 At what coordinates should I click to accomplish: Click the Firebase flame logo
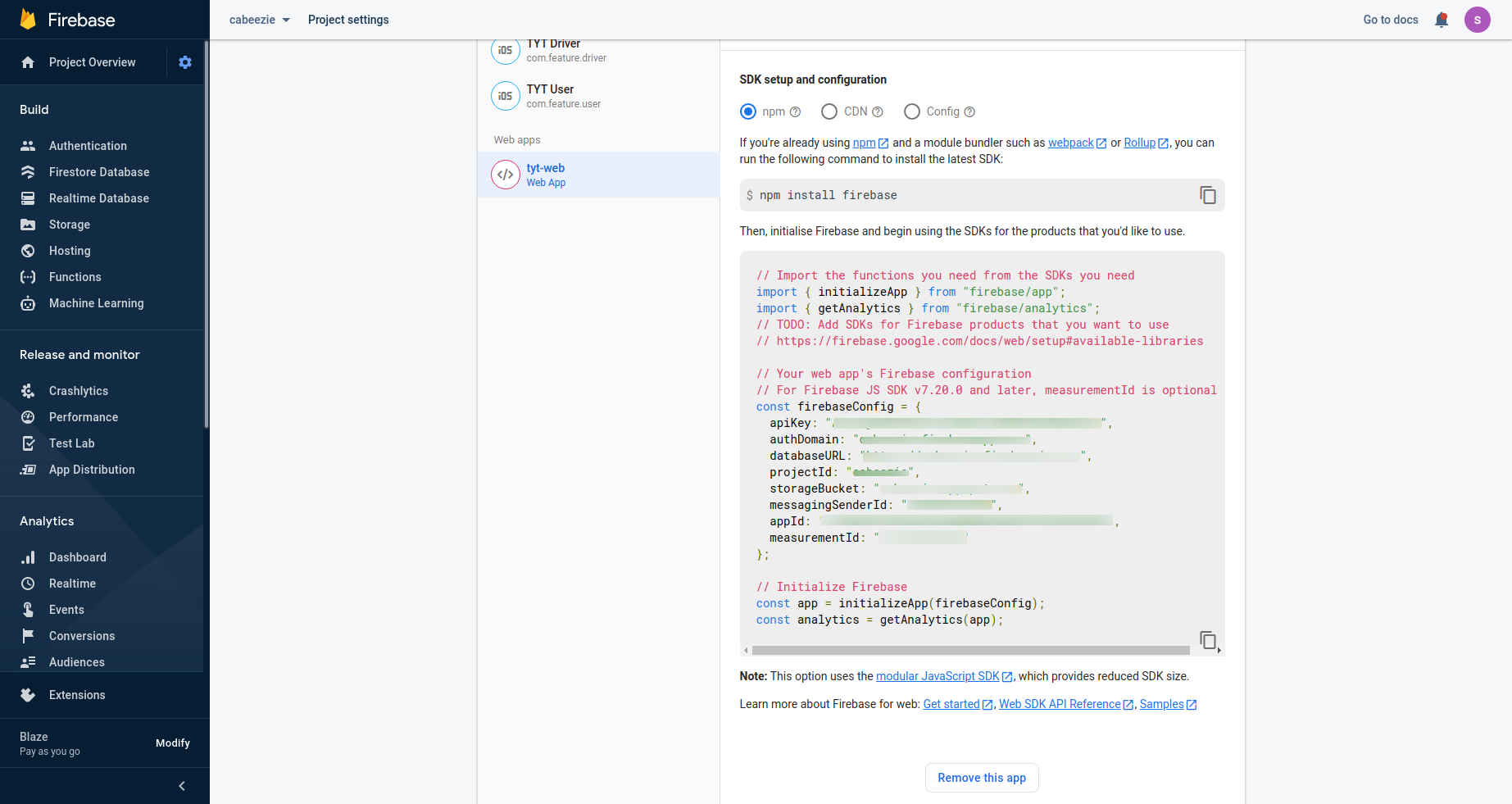coord(29,19)
